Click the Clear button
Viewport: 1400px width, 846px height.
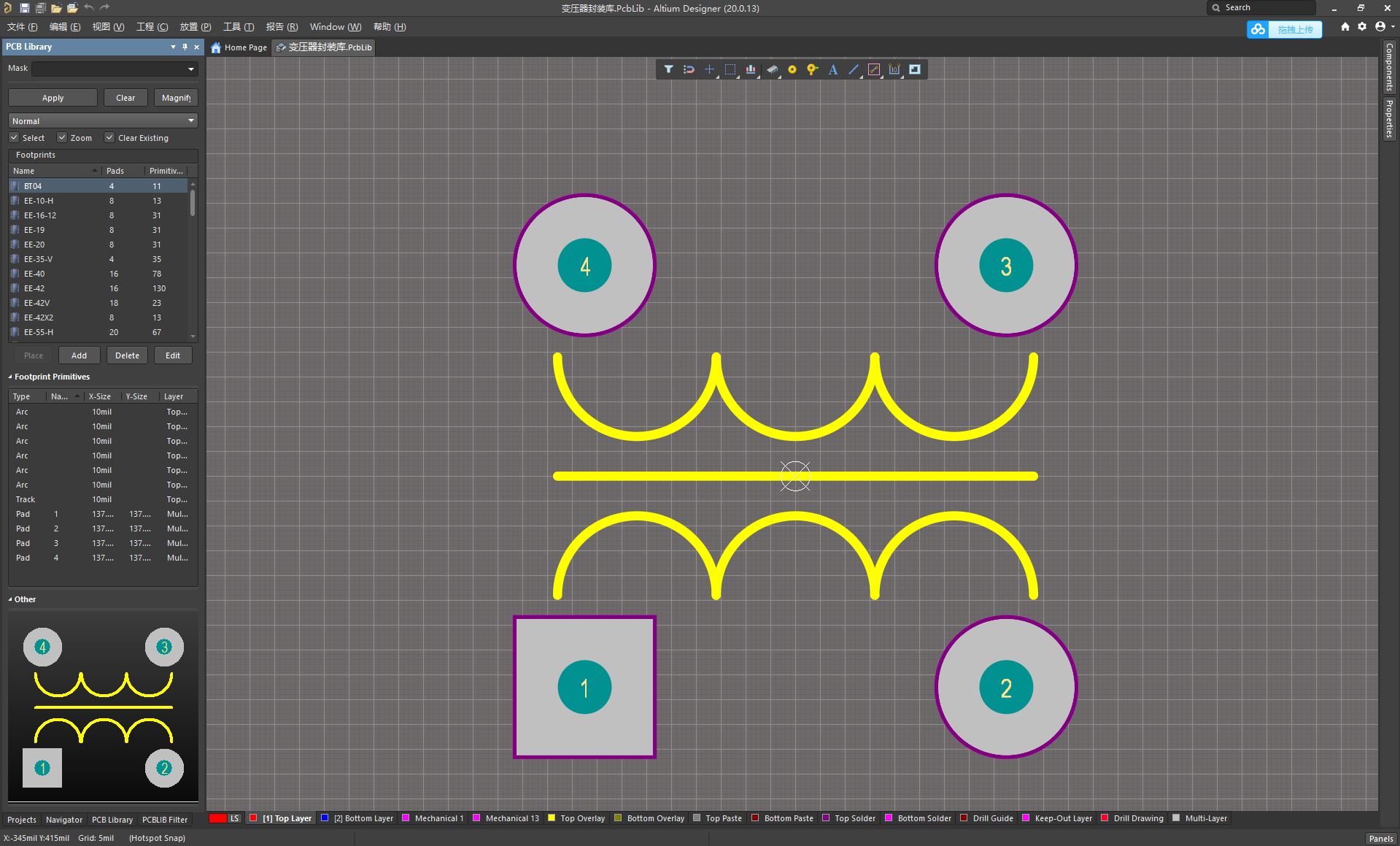pos(125,98)
